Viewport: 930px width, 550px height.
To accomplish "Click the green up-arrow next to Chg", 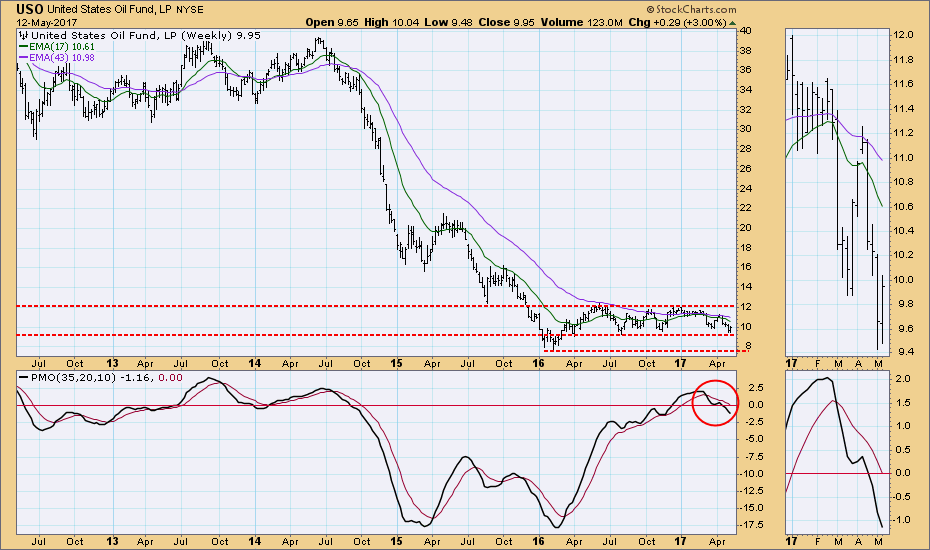I will [735, 21].
